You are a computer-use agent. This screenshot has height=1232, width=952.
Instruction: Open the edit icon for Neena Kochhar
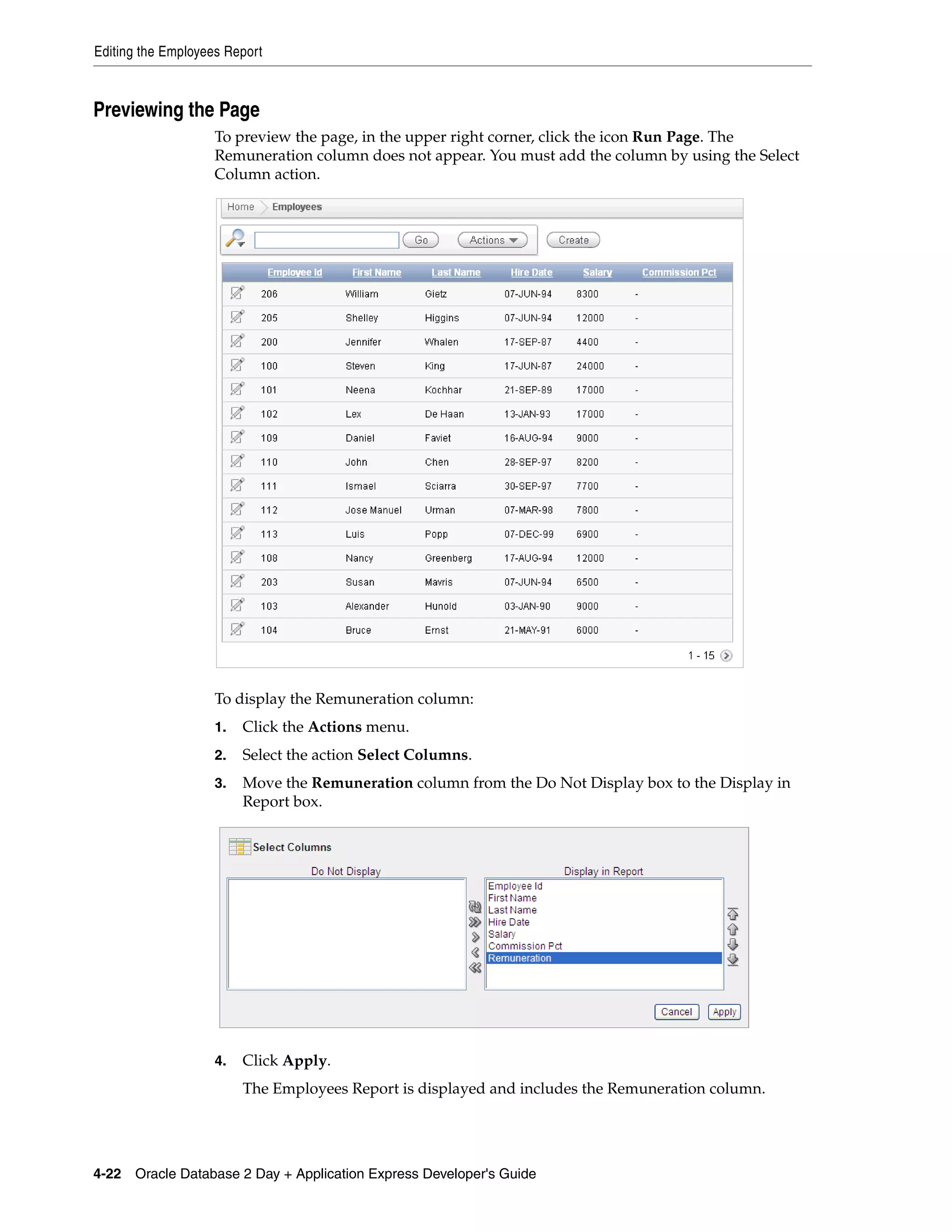click(238, 389)
